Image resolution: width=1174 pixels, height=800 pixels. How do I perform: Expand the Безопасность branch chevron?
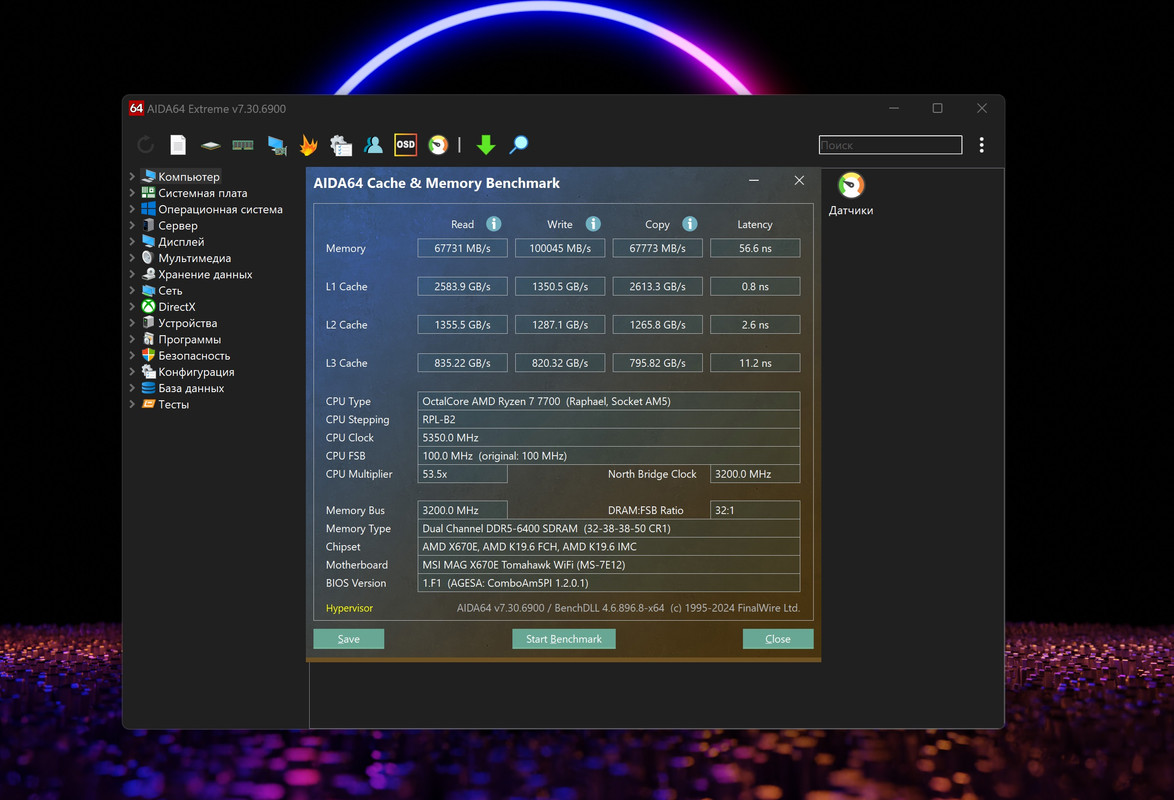(132, 356)
